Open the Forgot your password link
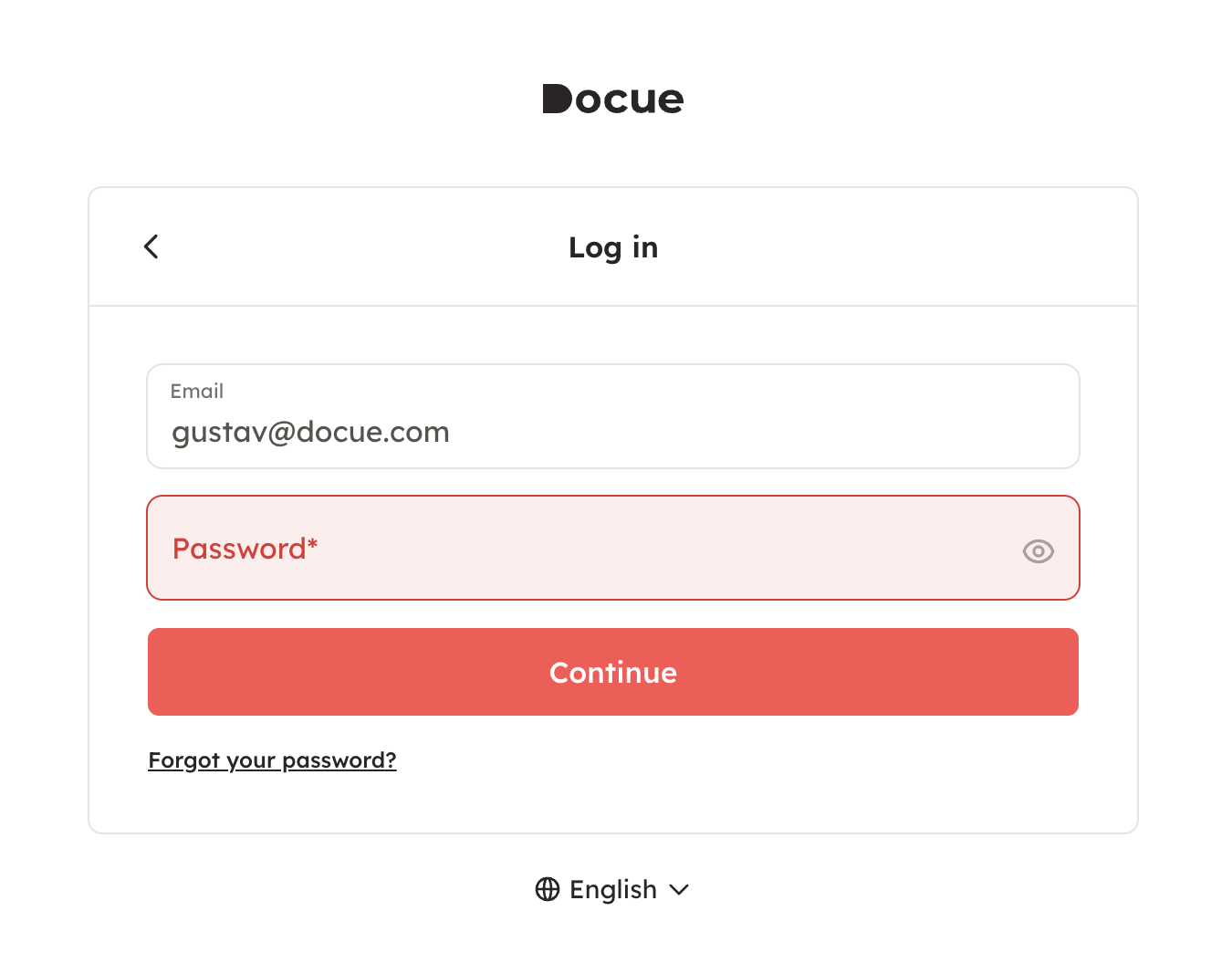Viewport: 1232px width, 953px height. pyautogui.click(x=272, y=760)
